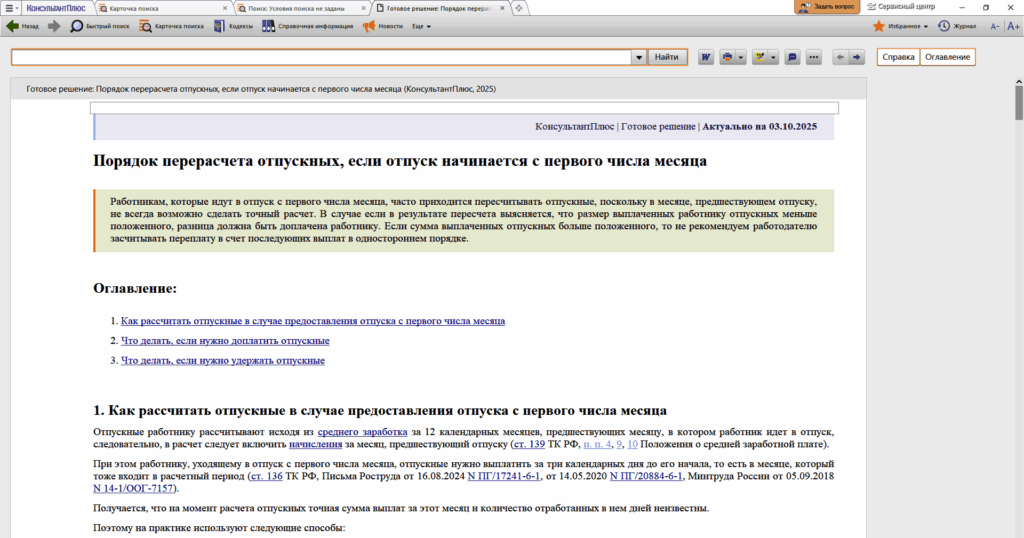The width and height of the screenshot is (1024, 538).
Task: Open the Избранное dropdown
Action: [x=903, y=26]
